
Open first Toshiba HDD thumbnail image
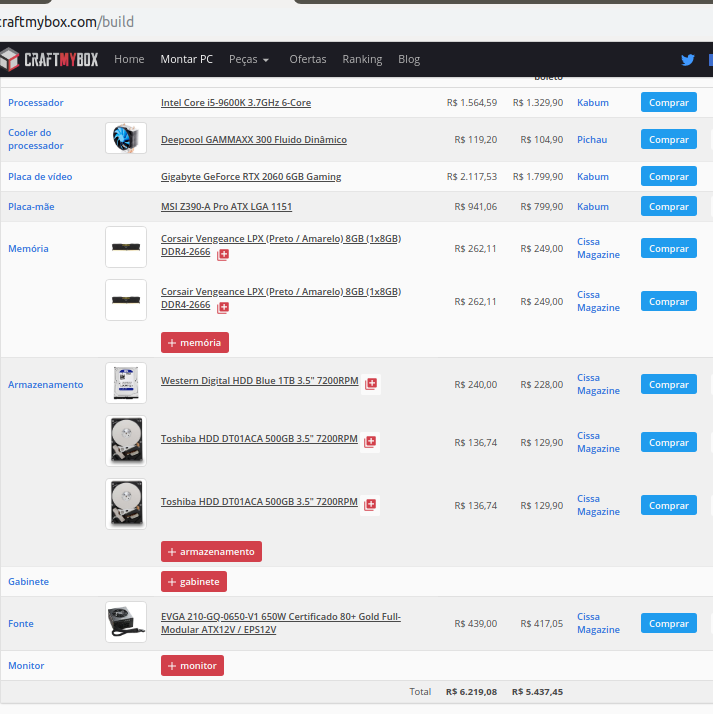pos(126,441)
